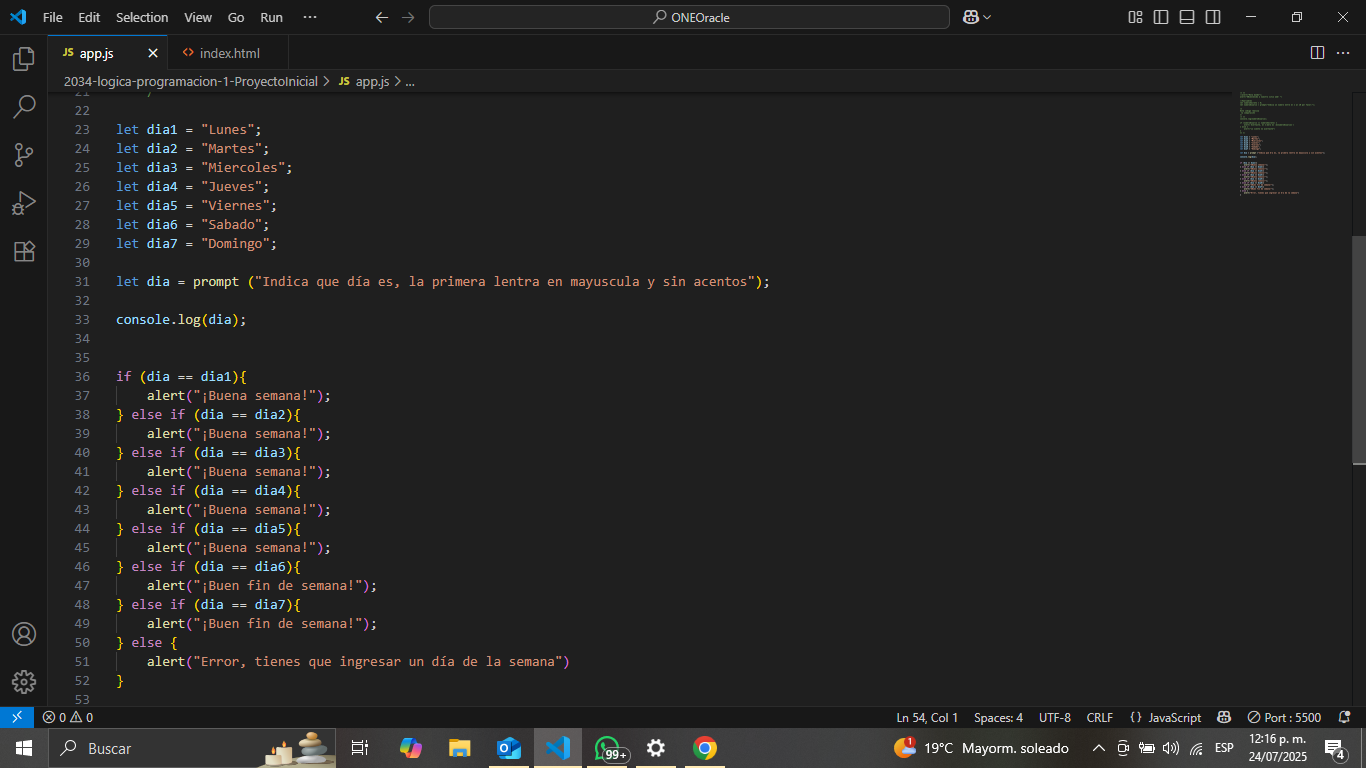The height and width of the screenshot is (768, 1366).
Task: Click the "Error, tienes que ingresar" alert line
Action: pyautogui.click(x=358, y=661)
